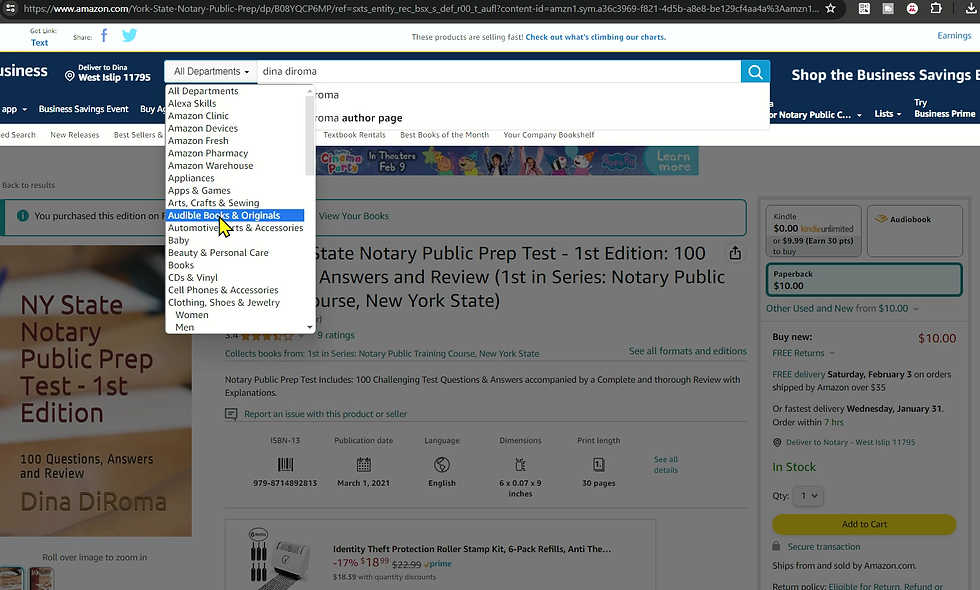This screenshot has width=980, height=590.
Task: Open the Qty quantity dropdown
Action: tap(809, 496)
